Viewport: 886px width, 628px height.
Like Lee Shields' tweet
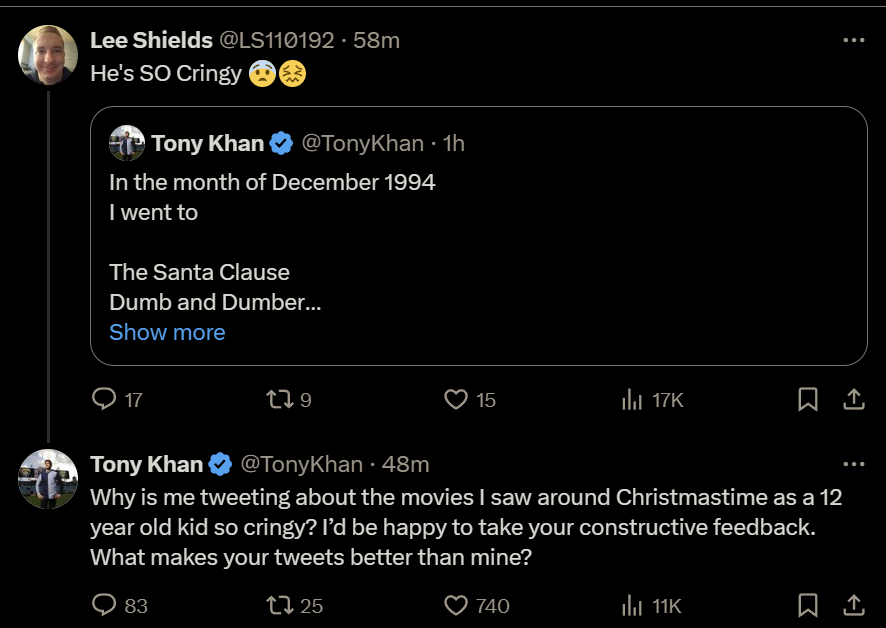tap(456, 400)
